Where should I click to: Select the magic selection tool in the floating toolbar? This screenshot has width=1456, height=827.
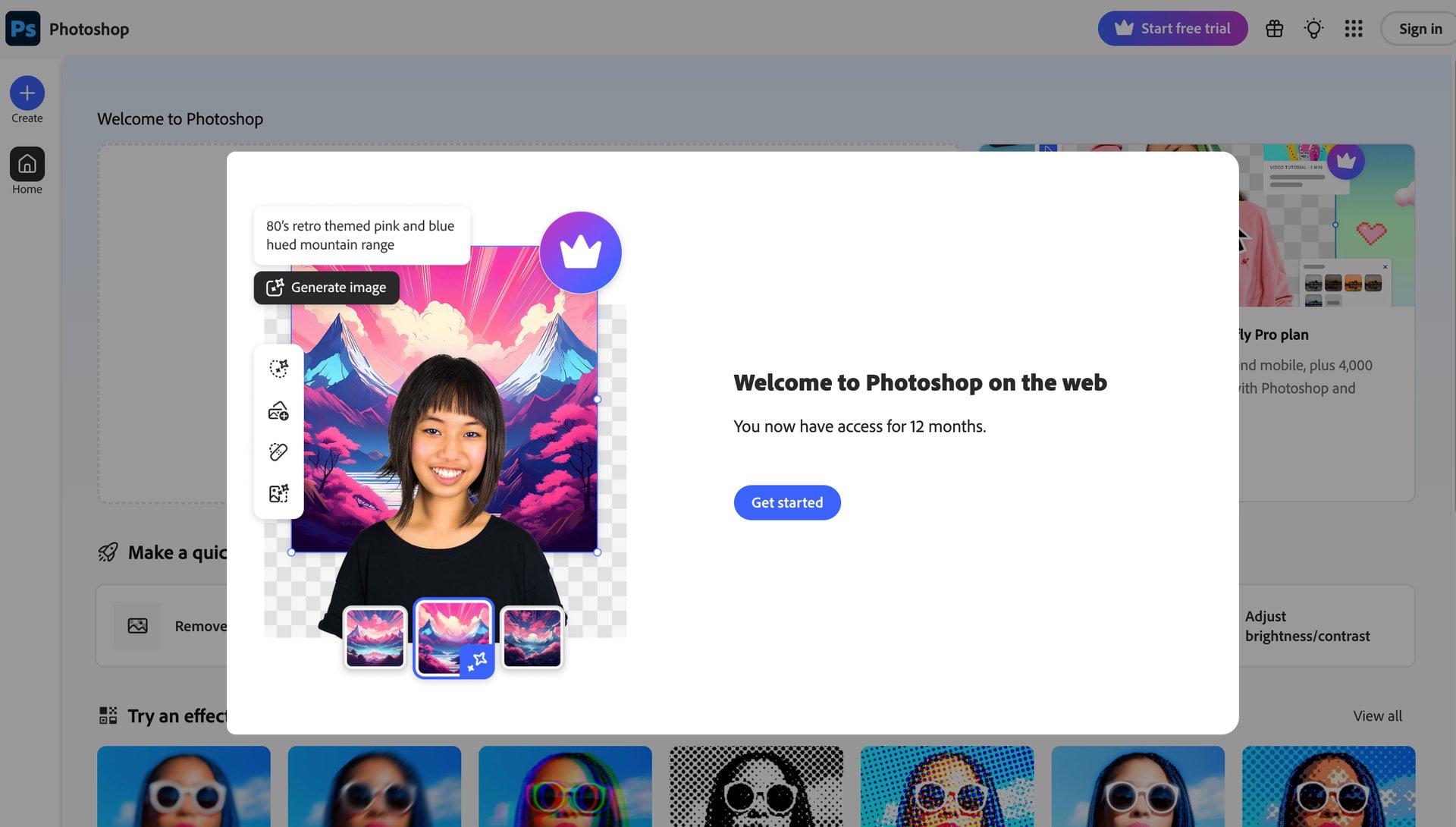point(278,368)
